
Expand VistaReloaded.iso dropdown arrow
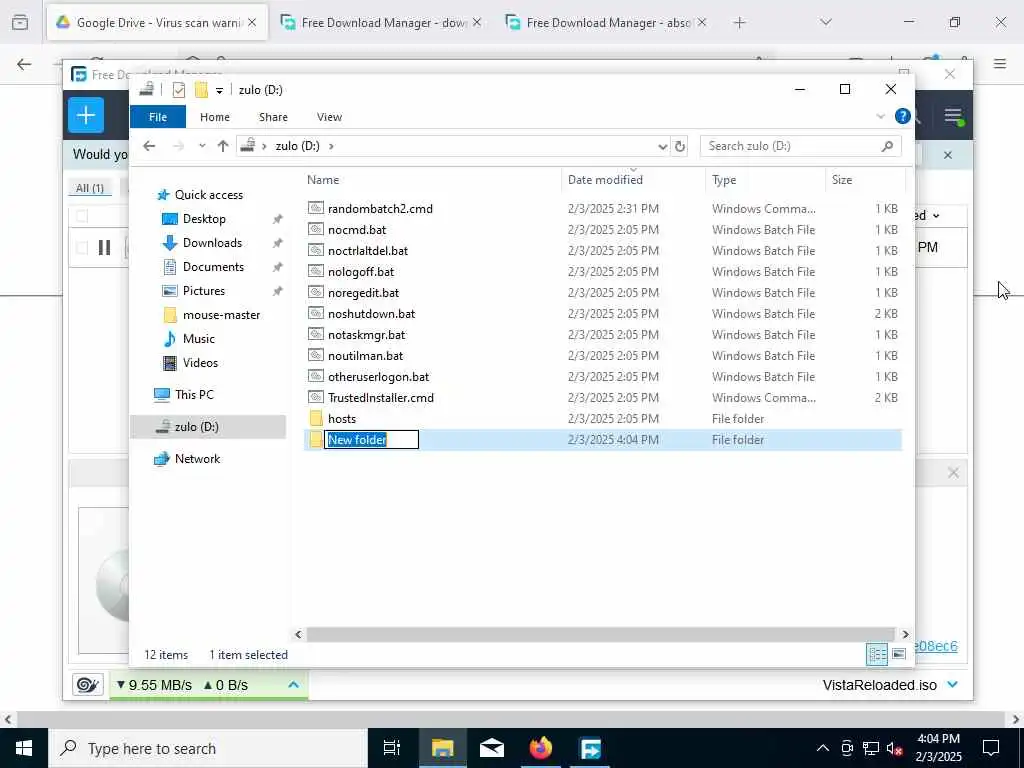tap(952, 684)
